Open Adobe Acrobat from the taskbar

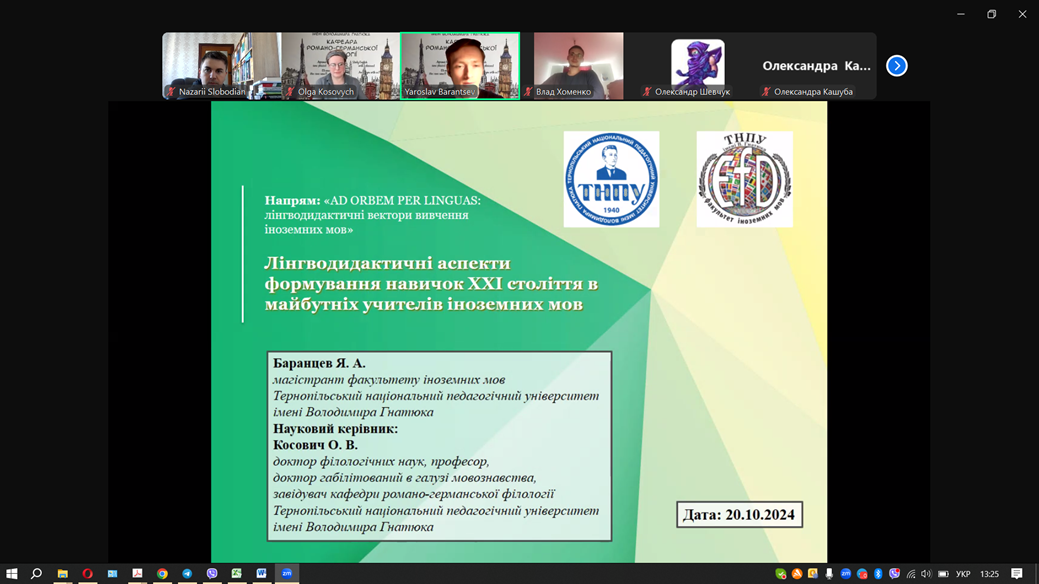tap(137, 573)
